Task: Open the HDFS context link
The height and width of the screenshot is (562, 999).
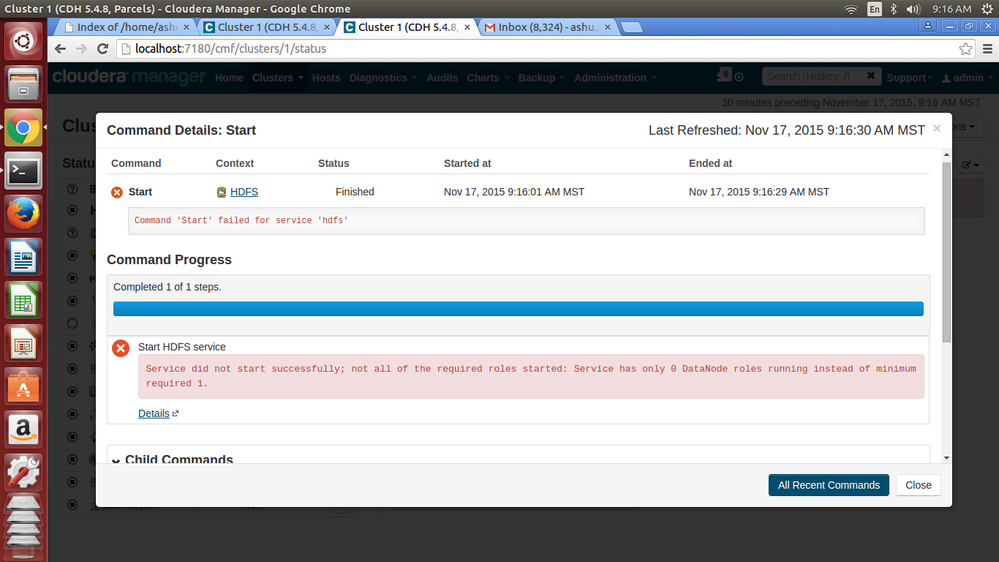Action: (244, 192)
